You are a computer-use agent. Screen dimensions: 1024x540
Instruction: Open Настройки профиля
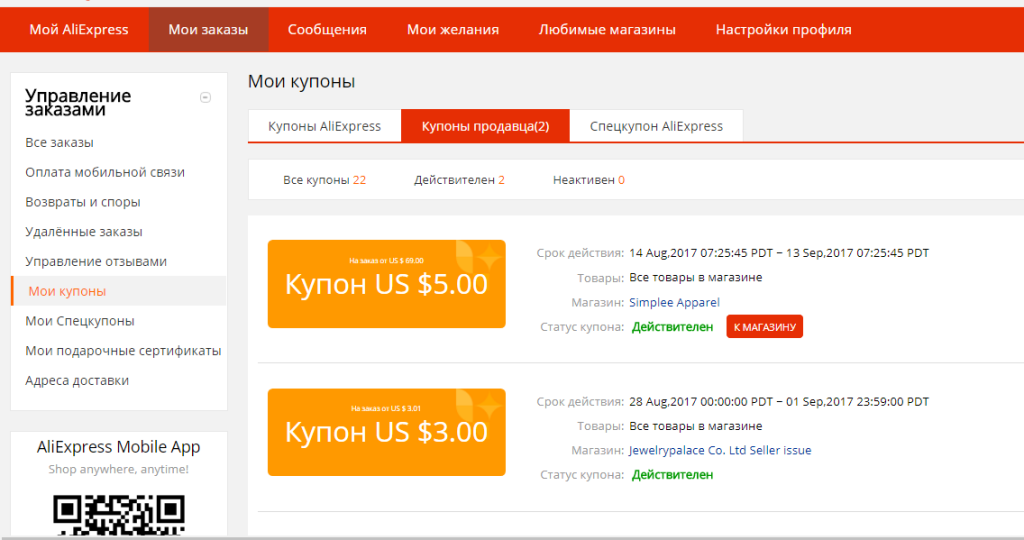(x=784, y=29)
